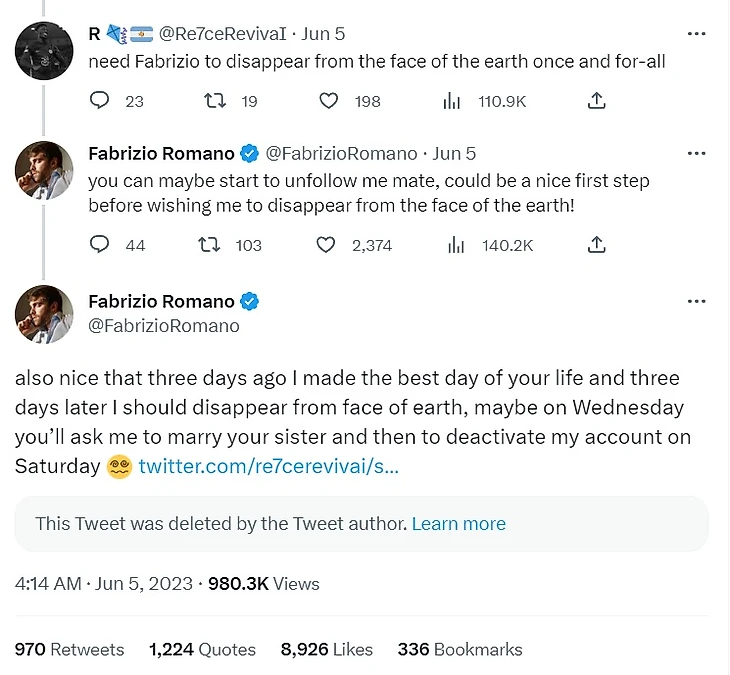
Task: View the 1,224 Quotes list
Action: pyautogui.click(x=202, y=649)
